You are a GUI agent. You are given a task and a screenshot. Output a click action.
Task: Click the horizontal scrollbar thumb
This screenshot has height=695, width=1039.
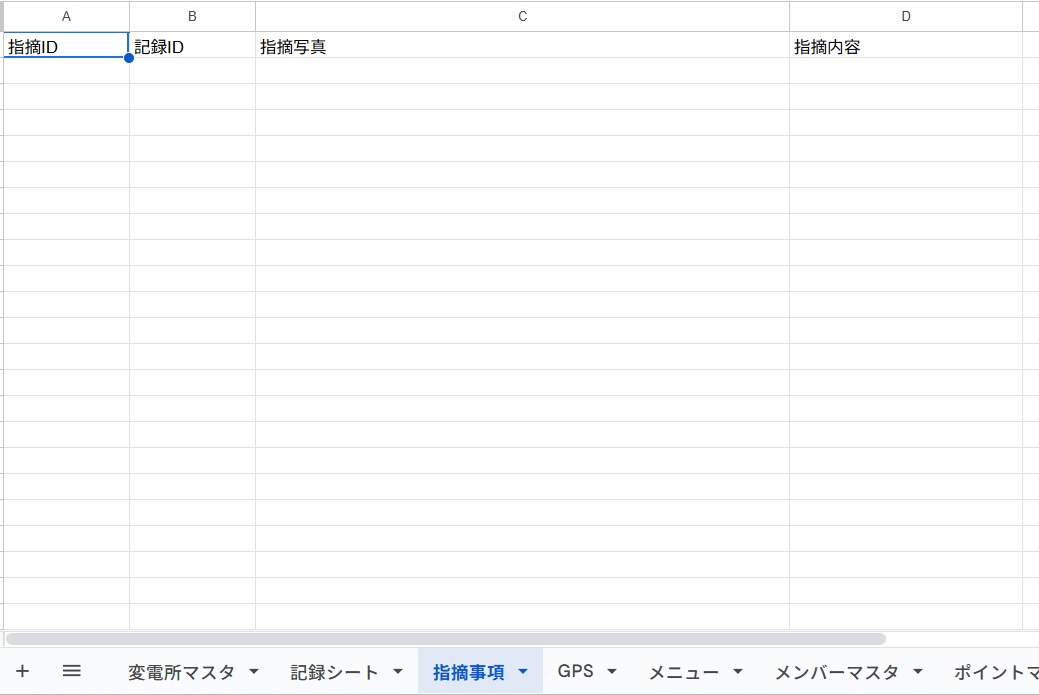(x=445, y=638)
